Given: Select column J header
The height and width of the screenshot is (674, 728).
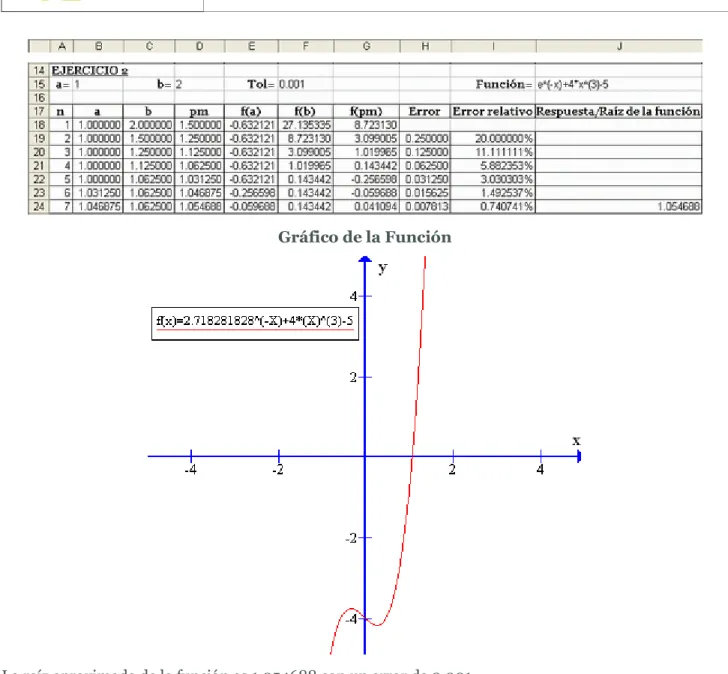Looking at the screenshot, I should [619, 46].
